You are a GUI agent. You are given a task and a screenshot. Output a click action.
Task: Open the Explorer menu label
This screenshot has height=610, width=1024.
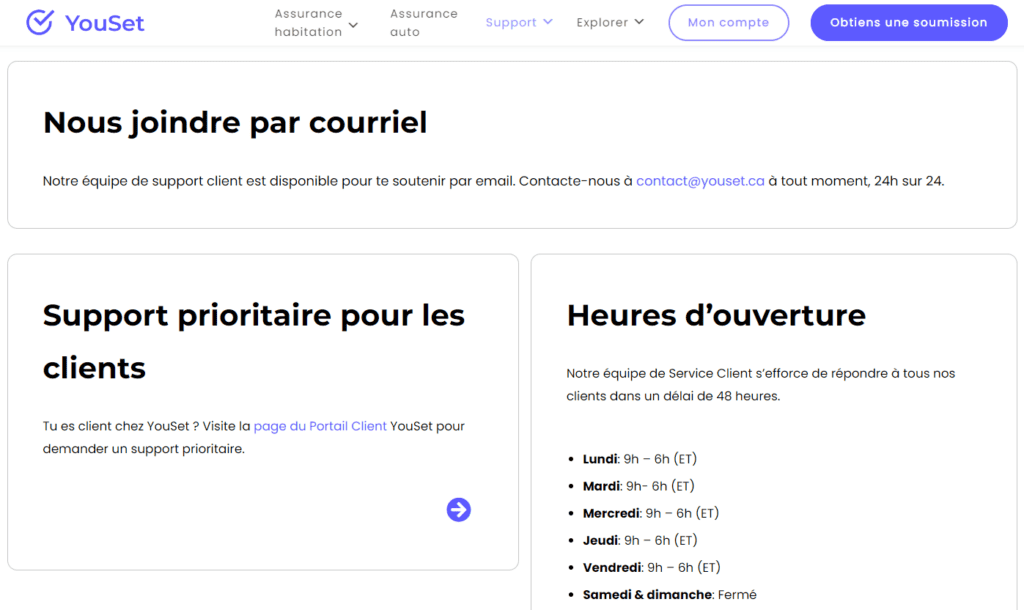(602, 23)
